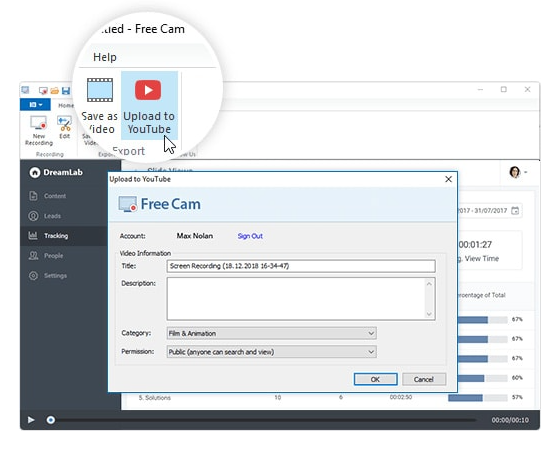Screen dimensions: 557x455
Task: Click the Description scroll down arrow
Action: pyautogui.click(x=429, y=314)
